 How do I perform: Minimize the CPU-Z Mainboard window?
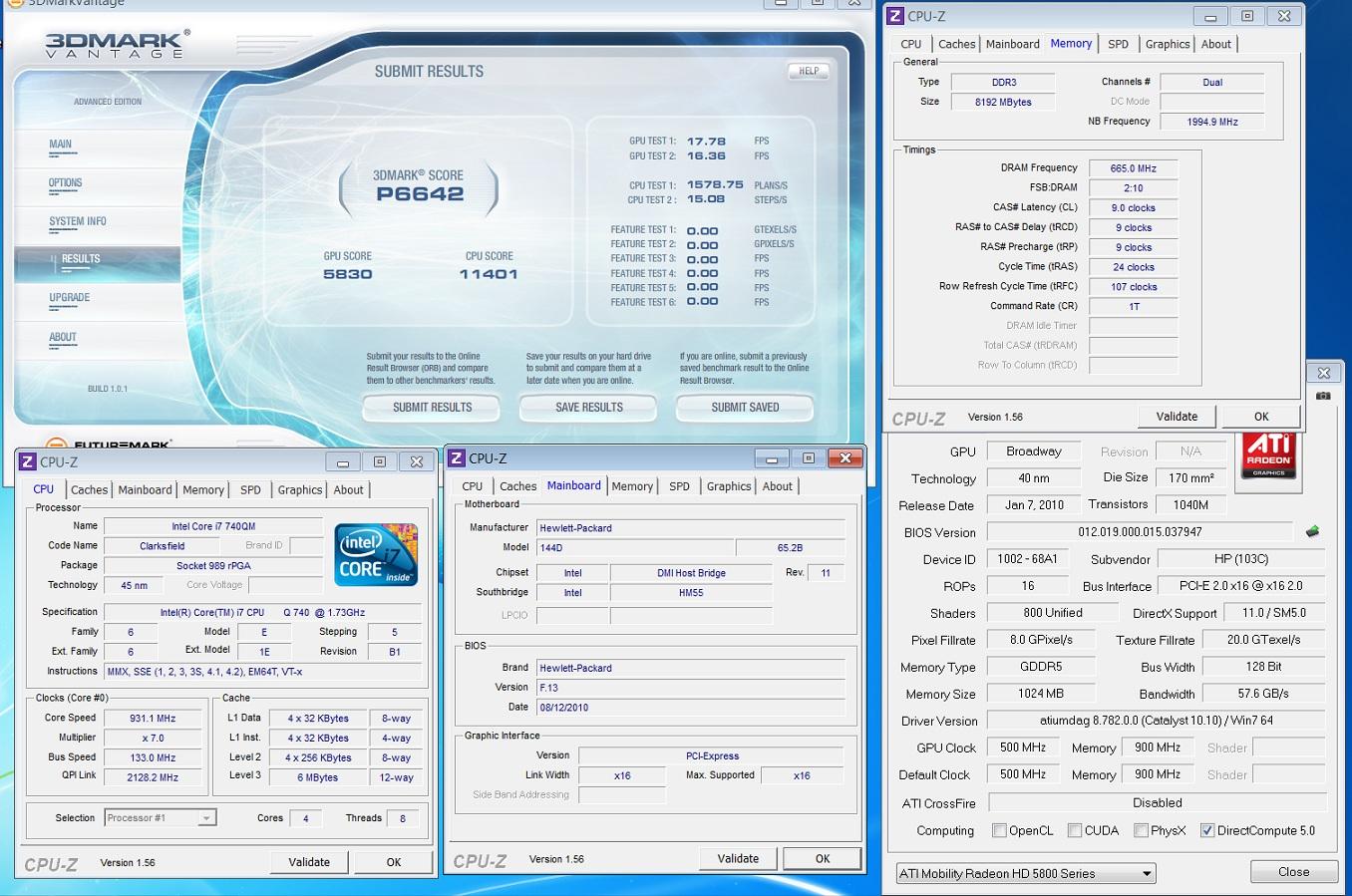(x=771, y=458)
